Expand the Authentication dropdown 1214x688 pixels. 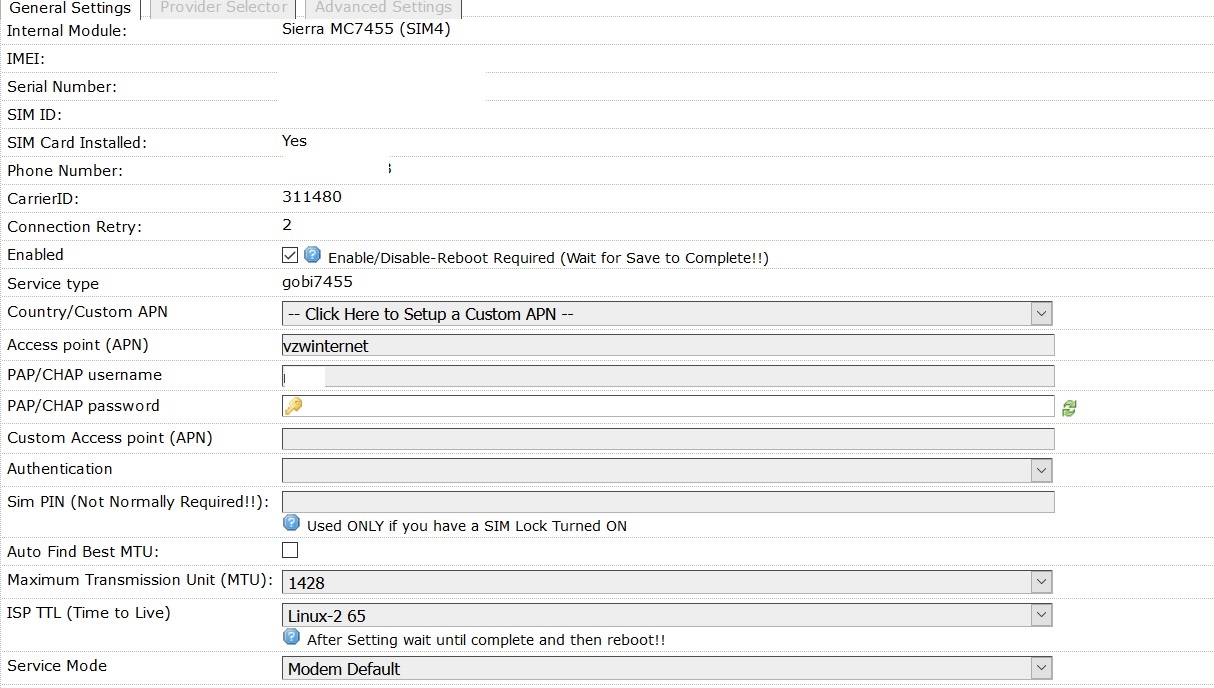click(x=667, y=470)
